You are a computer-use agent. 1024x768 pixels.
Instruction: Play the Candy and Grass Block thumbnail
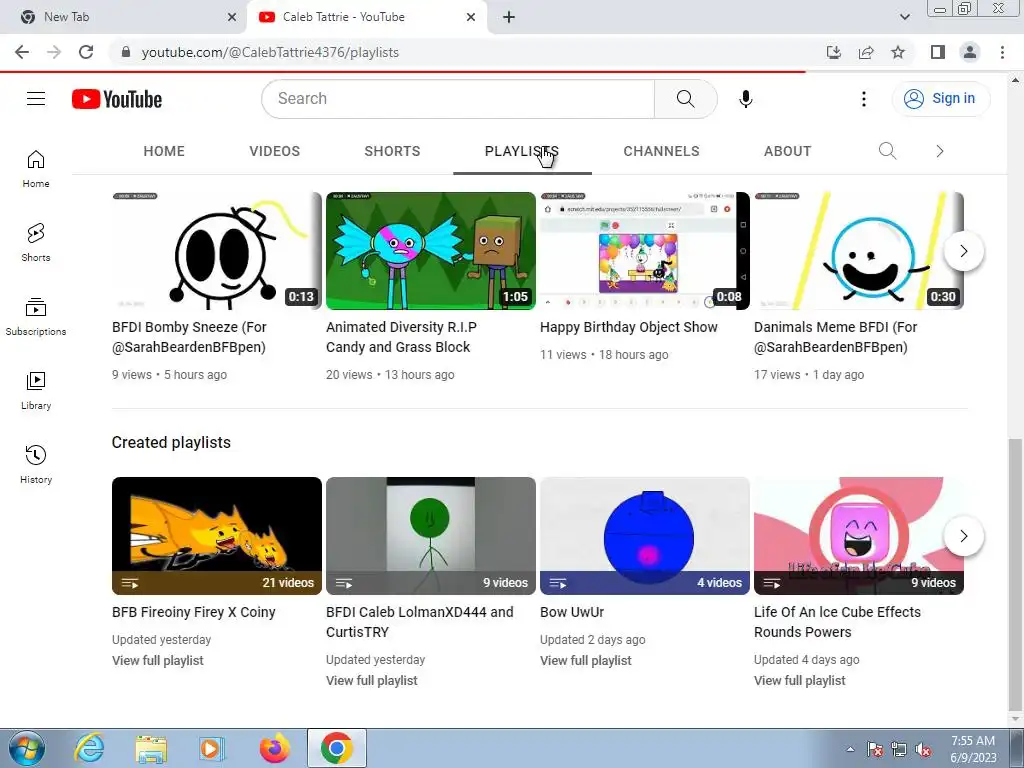point(430,251)
